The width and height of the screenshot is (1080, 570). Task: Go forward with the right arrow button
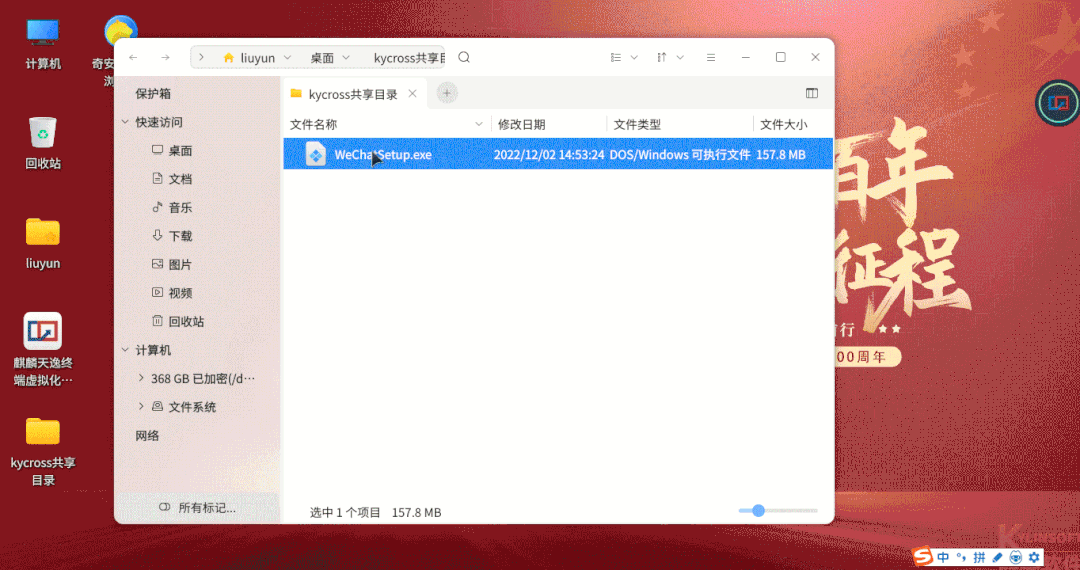click(x=165, y=57)
